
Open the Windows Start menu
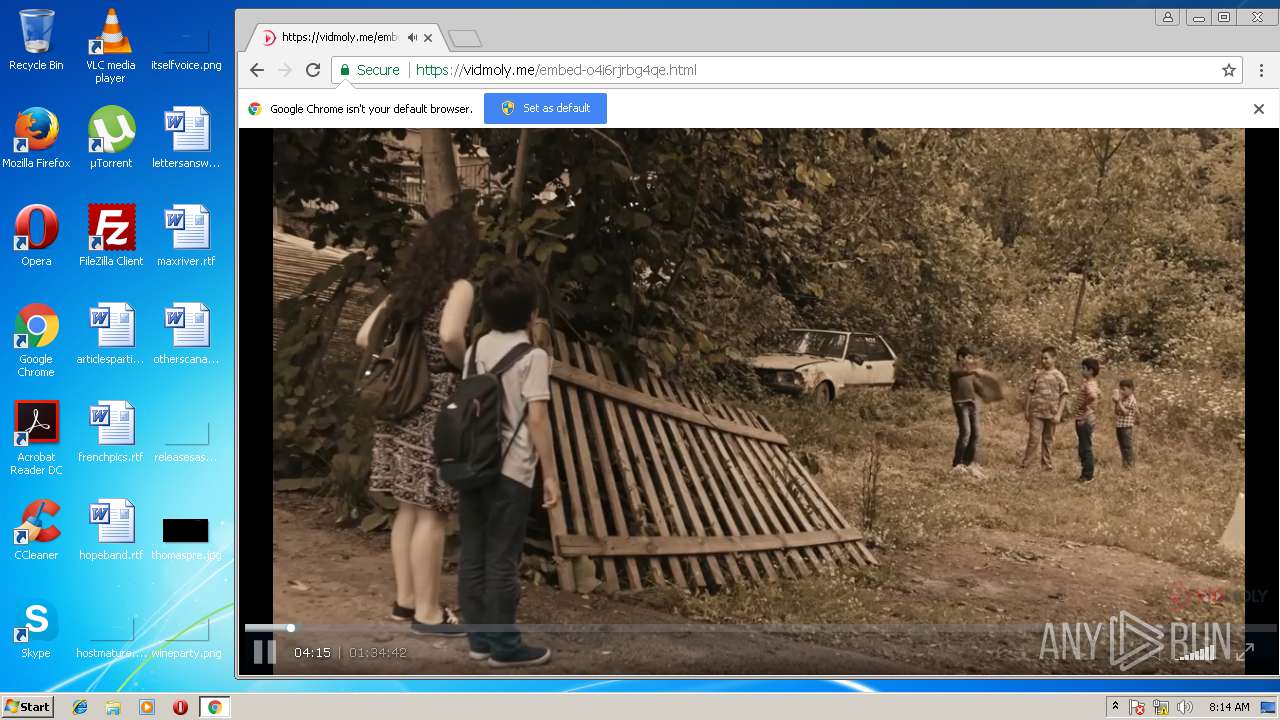tap(28, 707)
